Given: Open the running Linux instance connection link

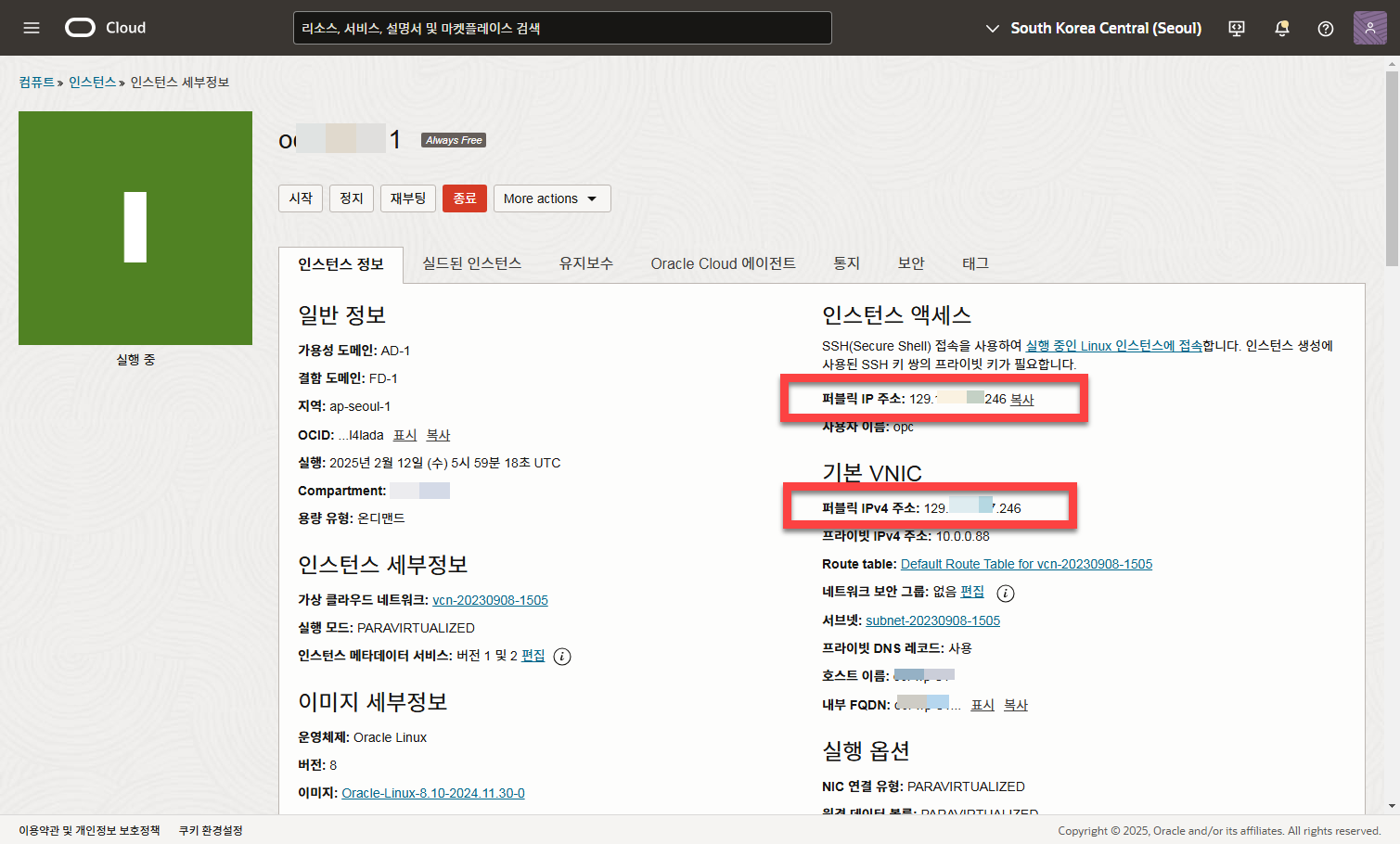Looking at the screenshot, I should (1113, 346).
